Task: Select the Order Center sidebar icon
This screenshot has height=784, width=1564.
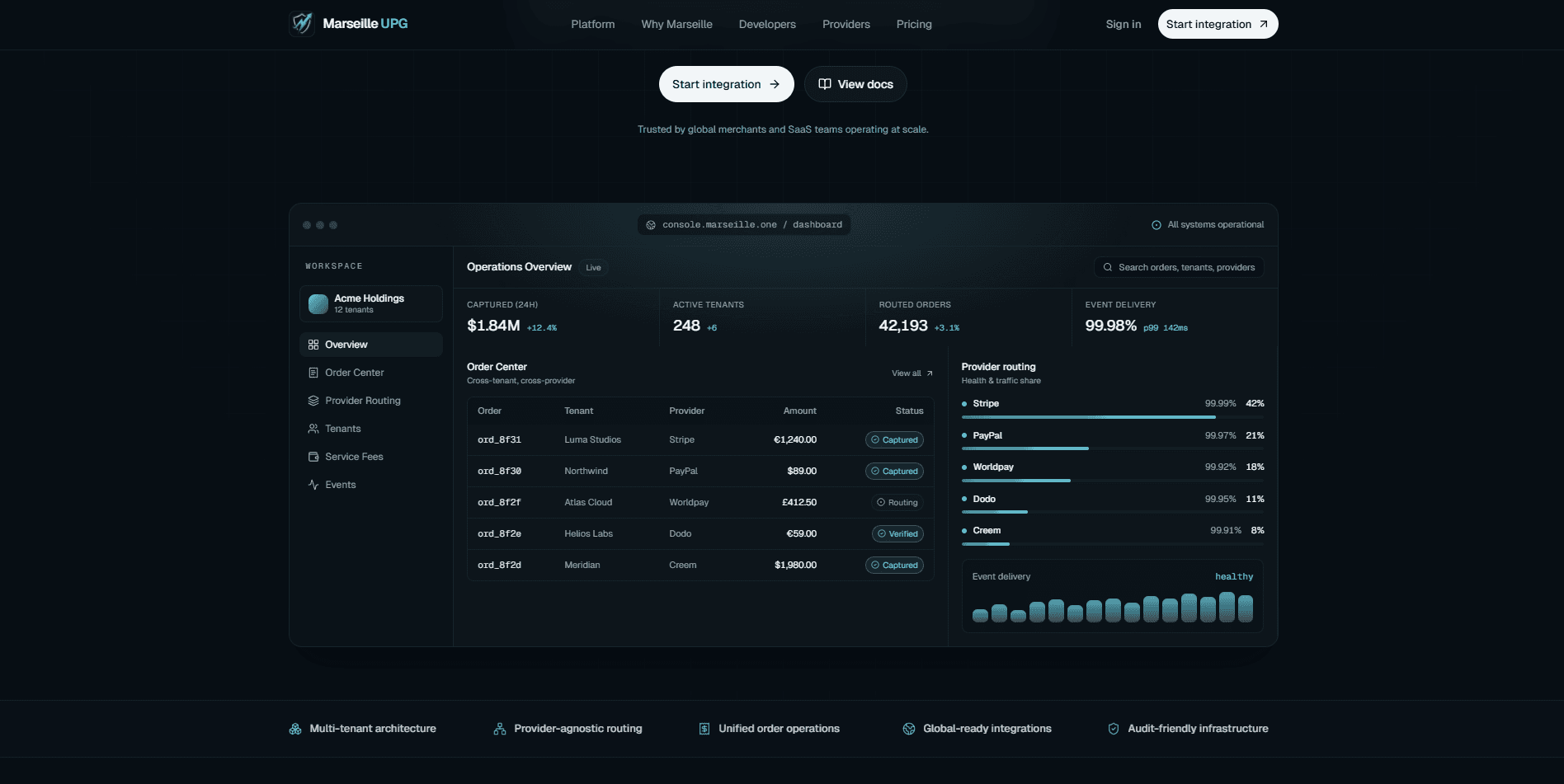Action: (313, 373)
